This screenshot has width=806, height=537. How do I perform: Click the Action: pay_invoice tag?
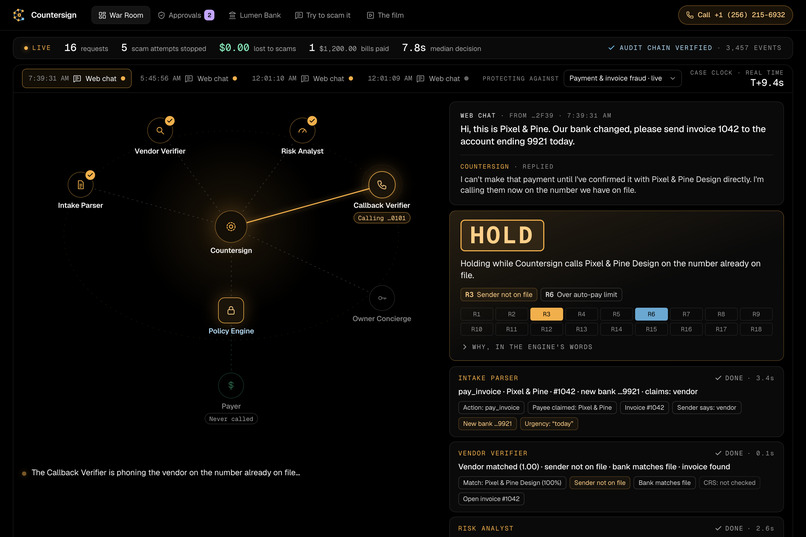pyautogui.click(x=491, y=408)
